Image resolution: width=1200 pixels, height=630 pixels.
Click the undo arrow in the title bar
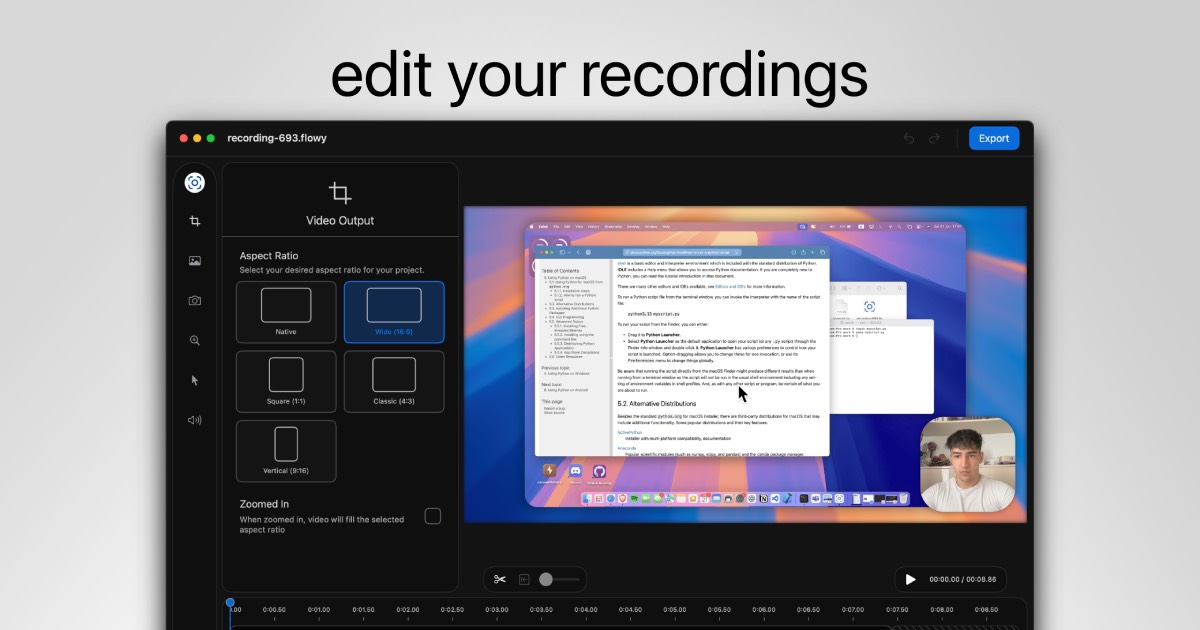click(x=909, y=138)
